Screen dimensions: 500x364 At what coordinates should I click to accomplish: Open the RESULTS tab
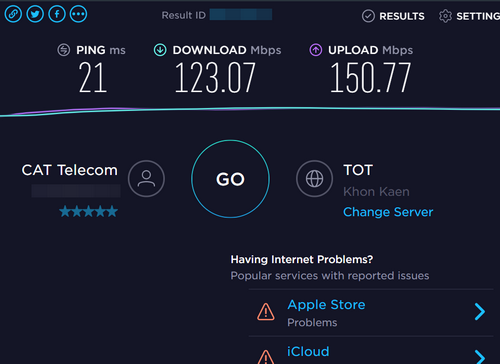393,16
